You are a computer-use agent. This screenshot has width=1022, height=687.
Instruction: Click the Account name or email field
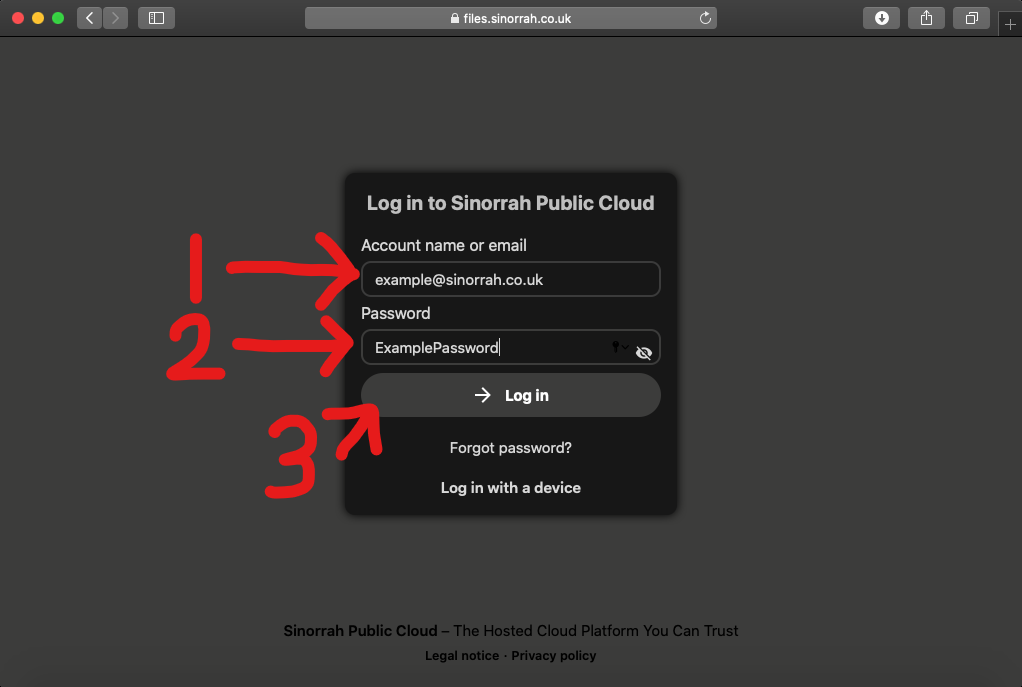pyautogui.click(x=510, y=280)
